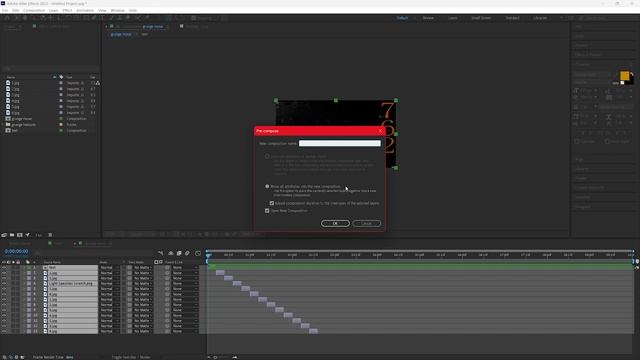Uncheck Adjust composition duration checkbox
Viewport: 640px width, 360px height.
click(272, 203)
